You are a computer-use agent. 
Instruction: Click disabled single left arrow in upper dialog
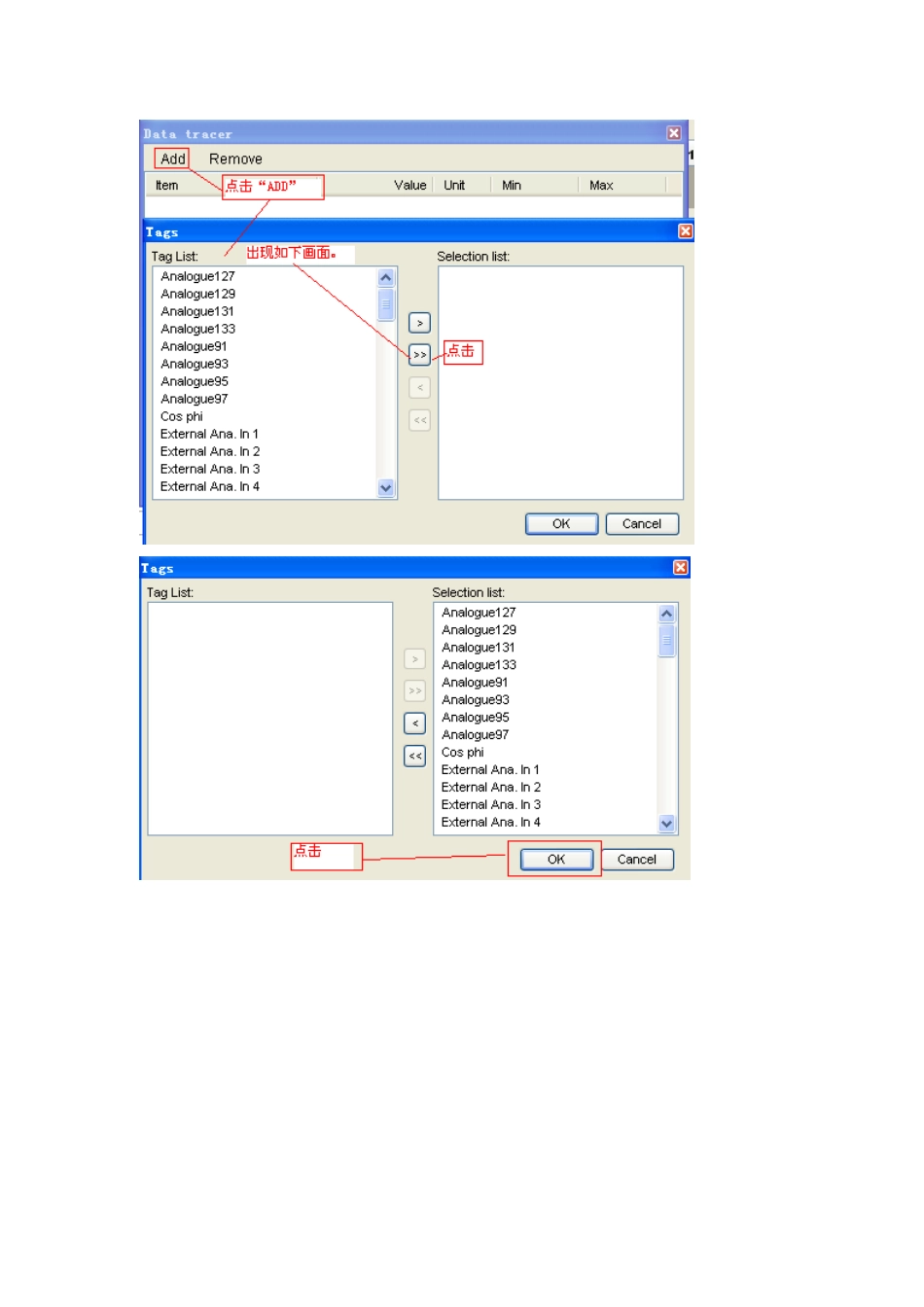click(x=419, y=388)
